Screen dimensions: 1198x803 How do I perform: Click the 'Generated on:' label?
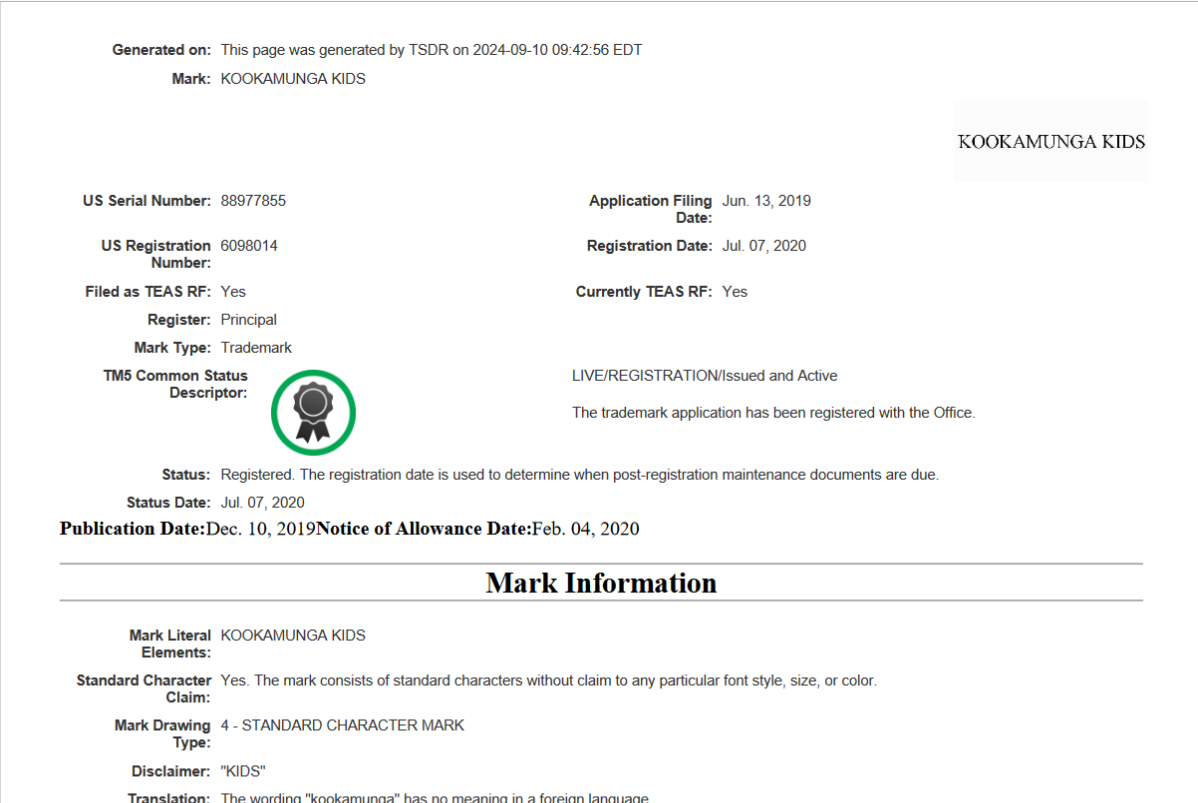pyautogui.click(x=161, y=50)
